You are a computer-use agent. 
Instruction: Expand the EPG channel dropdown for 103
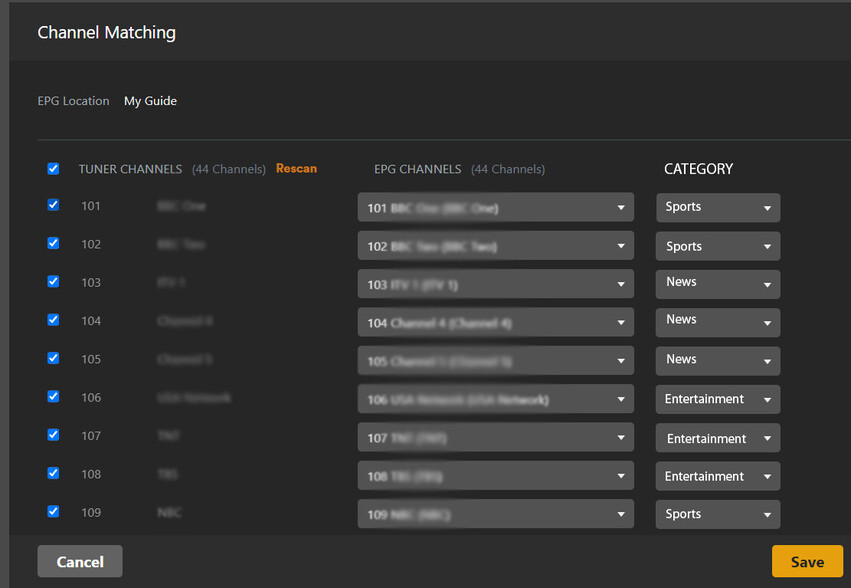coord(495,285)
